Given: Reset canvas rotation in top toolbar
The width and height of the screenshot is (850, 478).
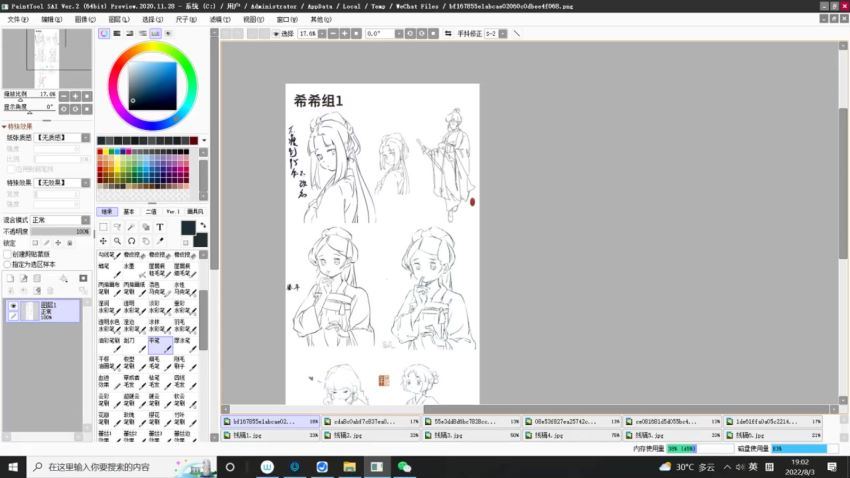Looking at the screenshot, I should 433,34.
